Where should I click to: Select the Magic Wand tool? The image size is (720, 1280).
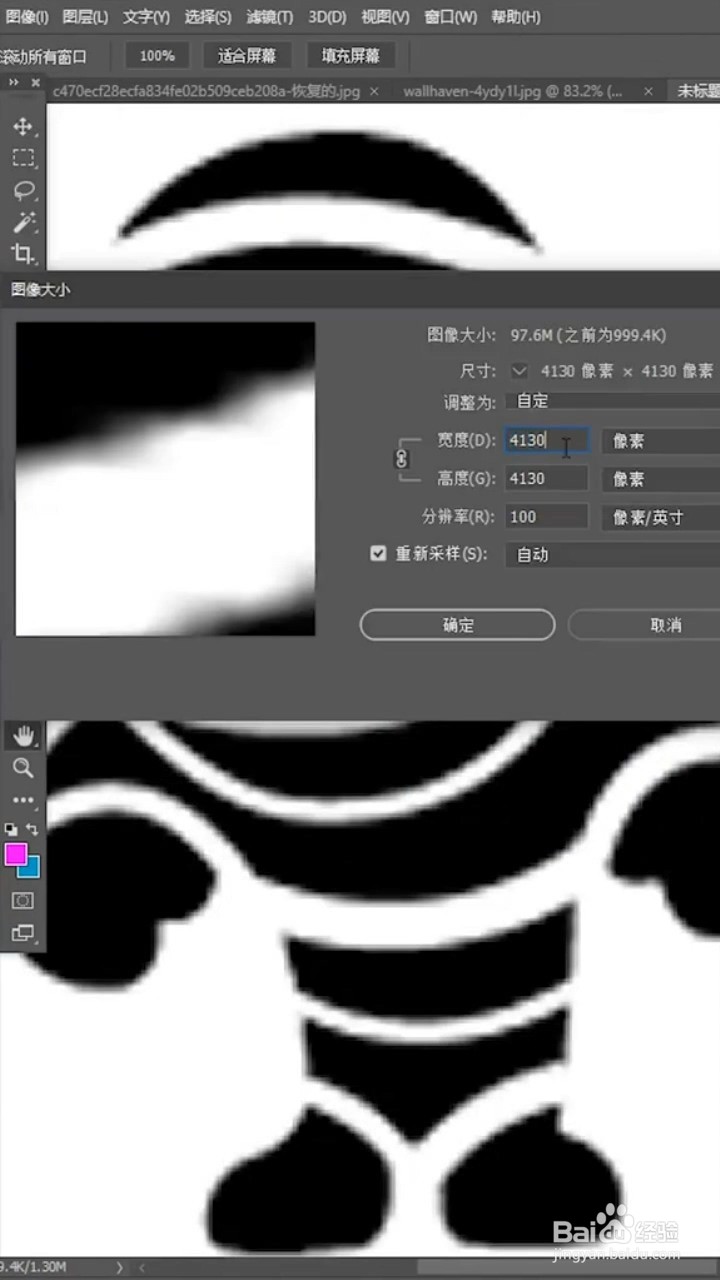pos(23,222)
